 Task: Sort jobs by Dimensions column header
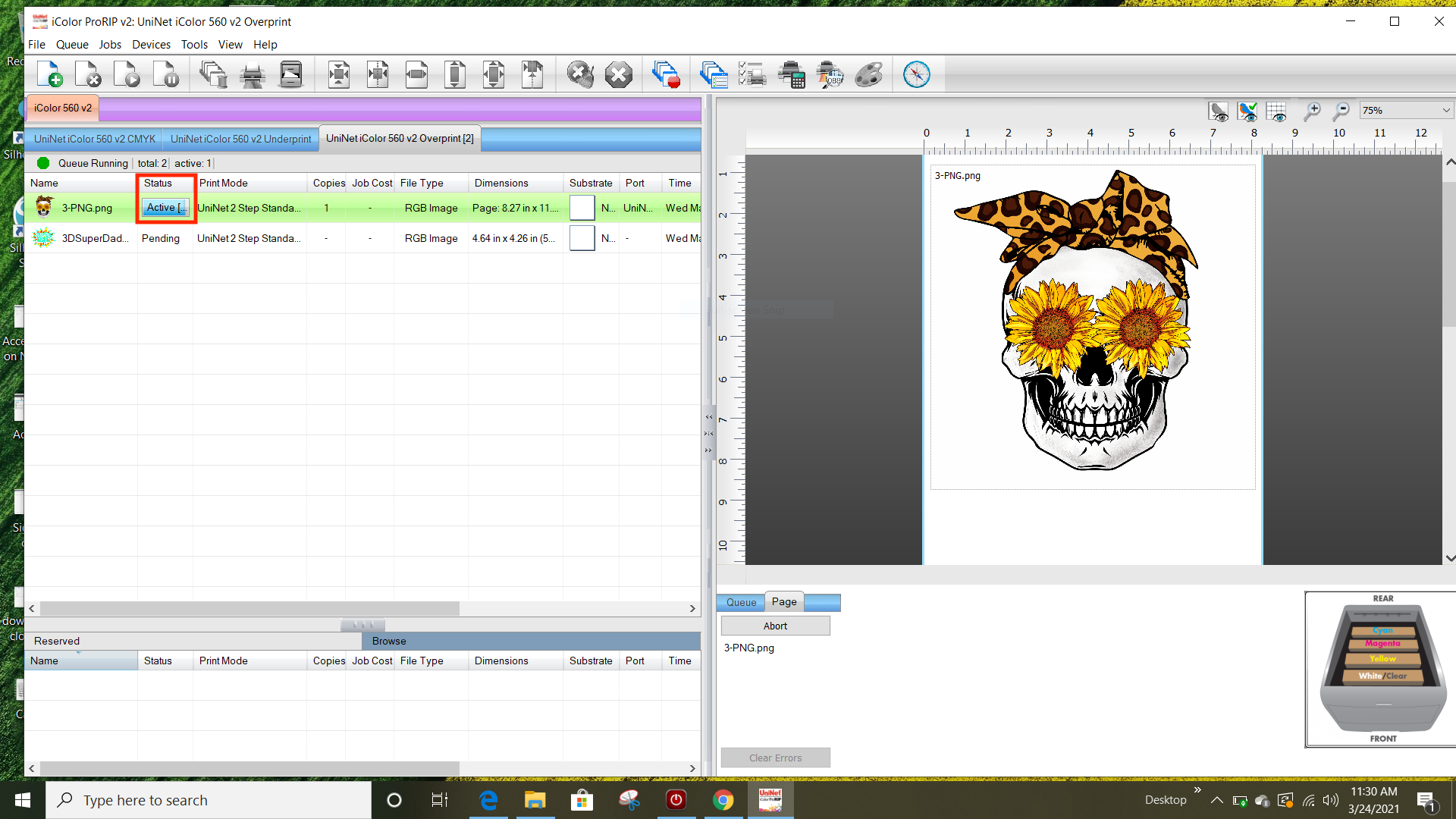516,184
